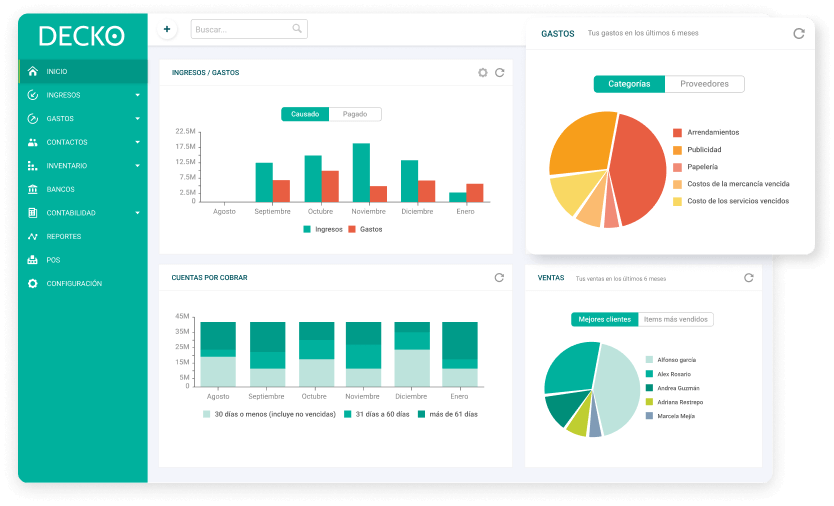Toggle Ventas to Items más vendidos
Image resolution: width=834 pixels, height=506 pixels.
[x=675, y=319]
